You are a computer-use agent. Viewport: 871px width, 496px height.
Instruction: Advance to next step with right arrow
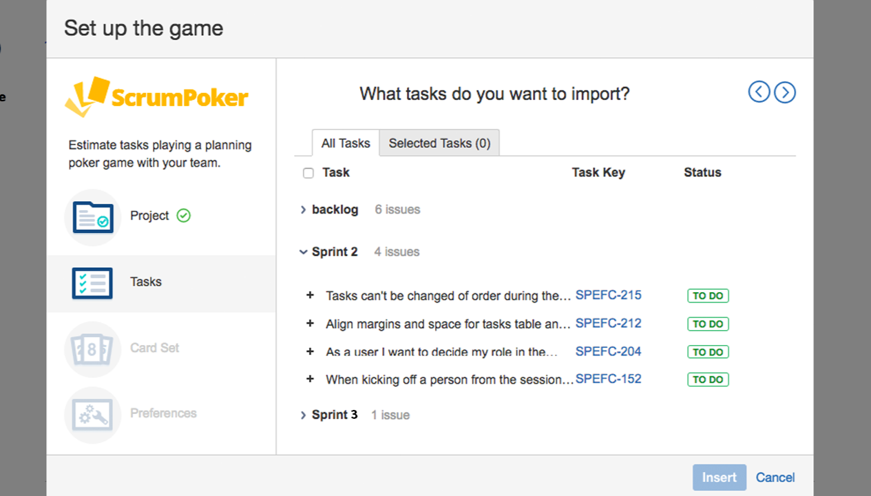(x=785, y=93)
